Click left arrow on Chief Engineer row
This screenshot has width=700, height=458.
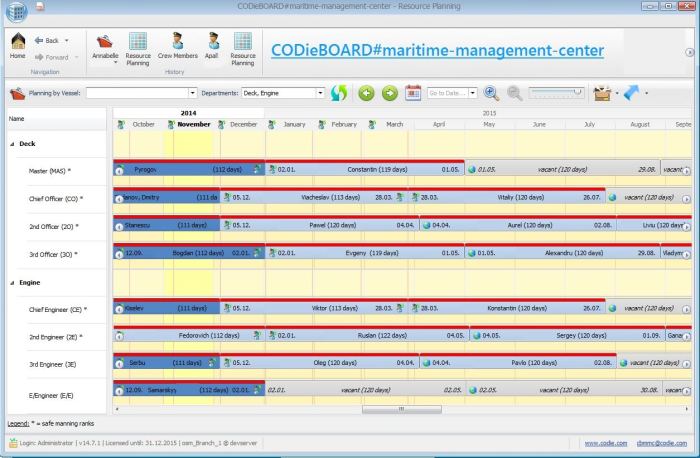[119, 309]
